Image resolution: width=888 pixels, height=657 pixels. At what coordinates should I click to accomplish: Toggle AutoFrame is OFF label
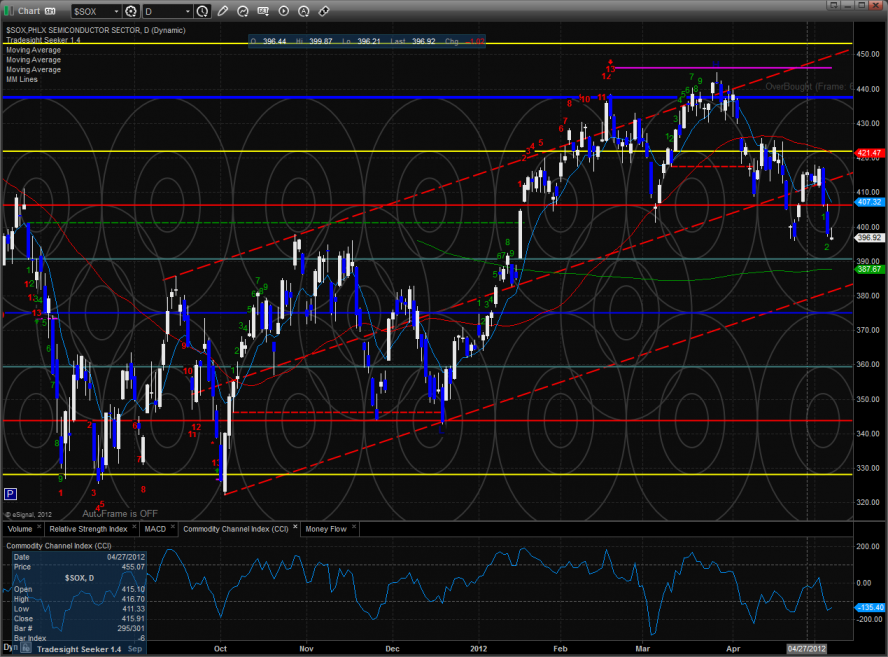(120, 512)
